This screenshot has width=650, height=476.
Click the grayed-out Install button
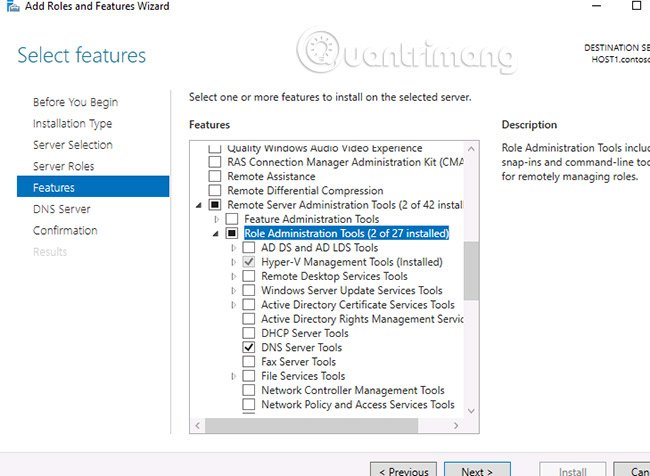coord(572,469)
